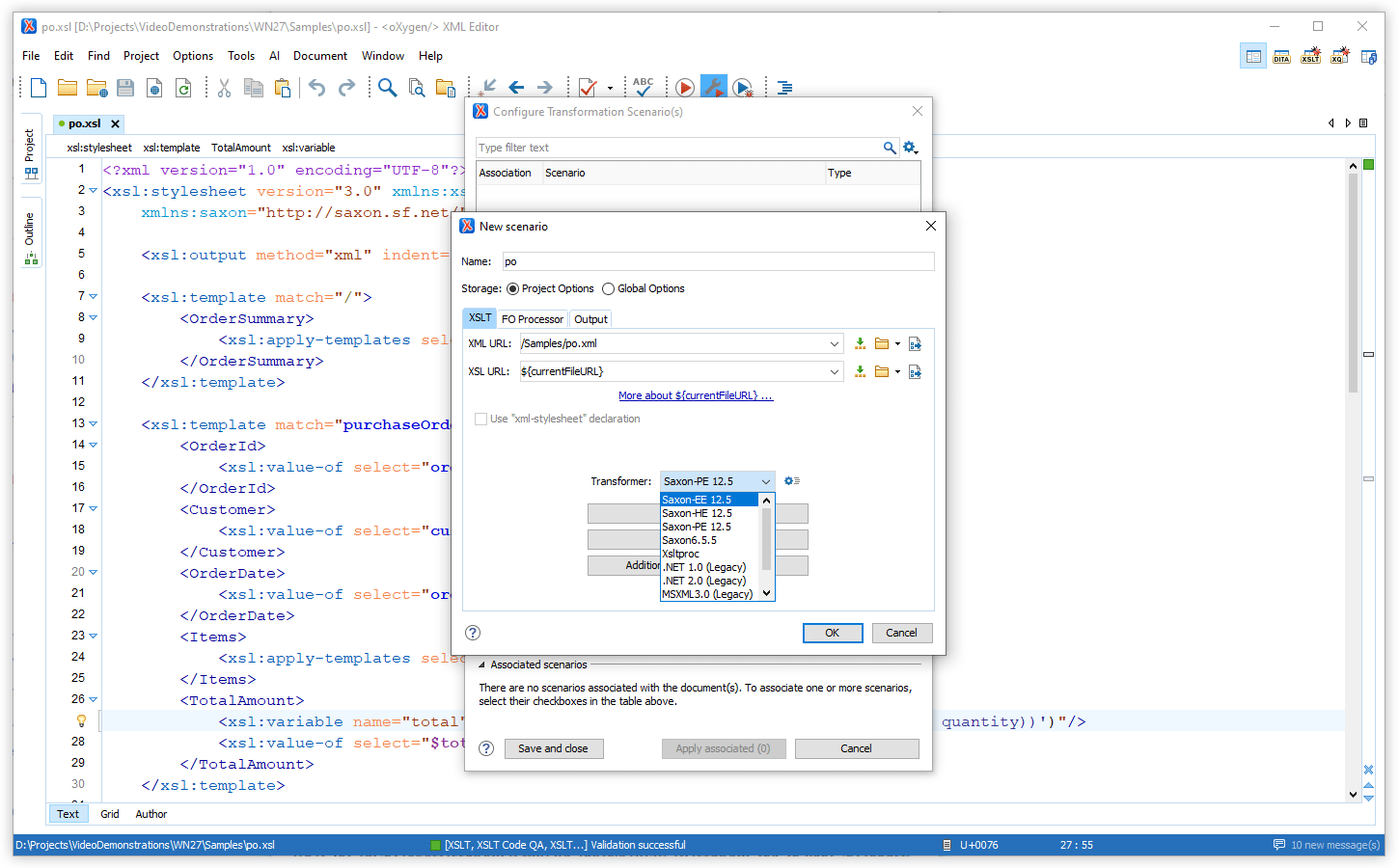Screen dimensions: 1399x868
Task: Click the Cut scissors icon
Action: coord(224,88)
